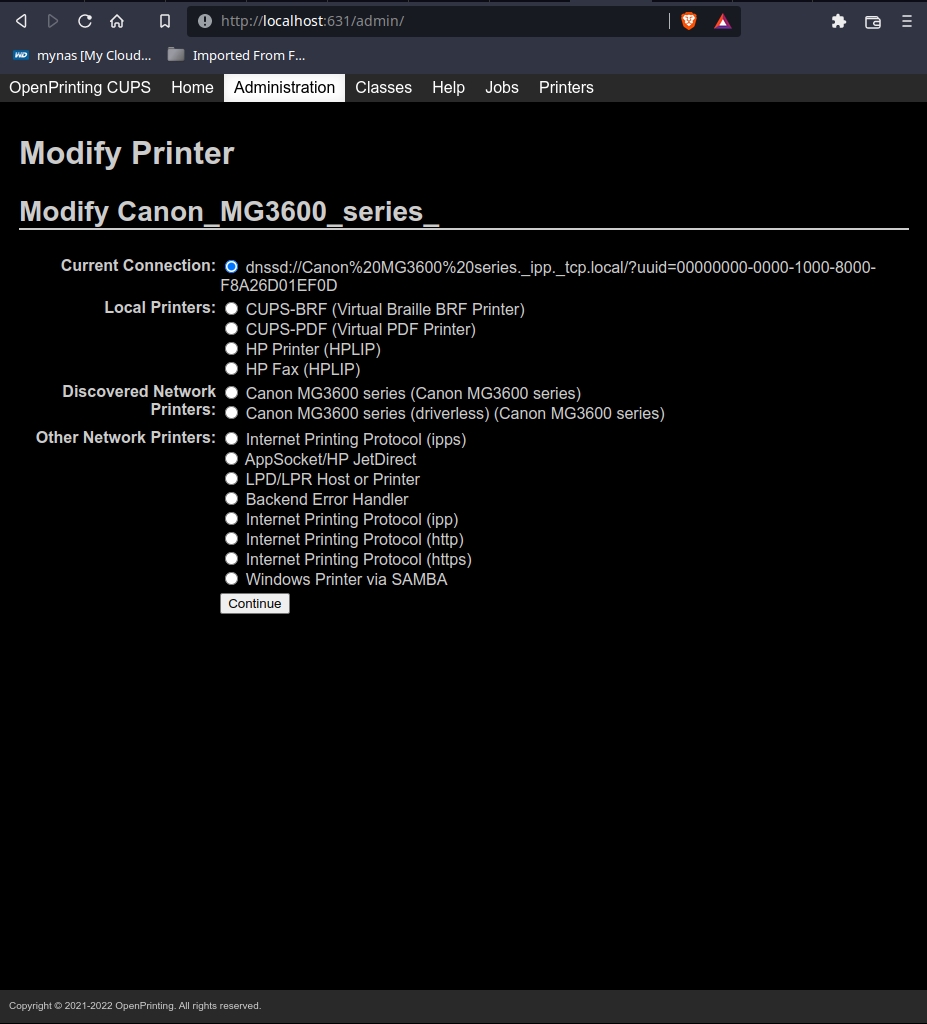Pick Canon MG3600 series (driverless) radio
The image size is (927, 1024).
[231, 413]
